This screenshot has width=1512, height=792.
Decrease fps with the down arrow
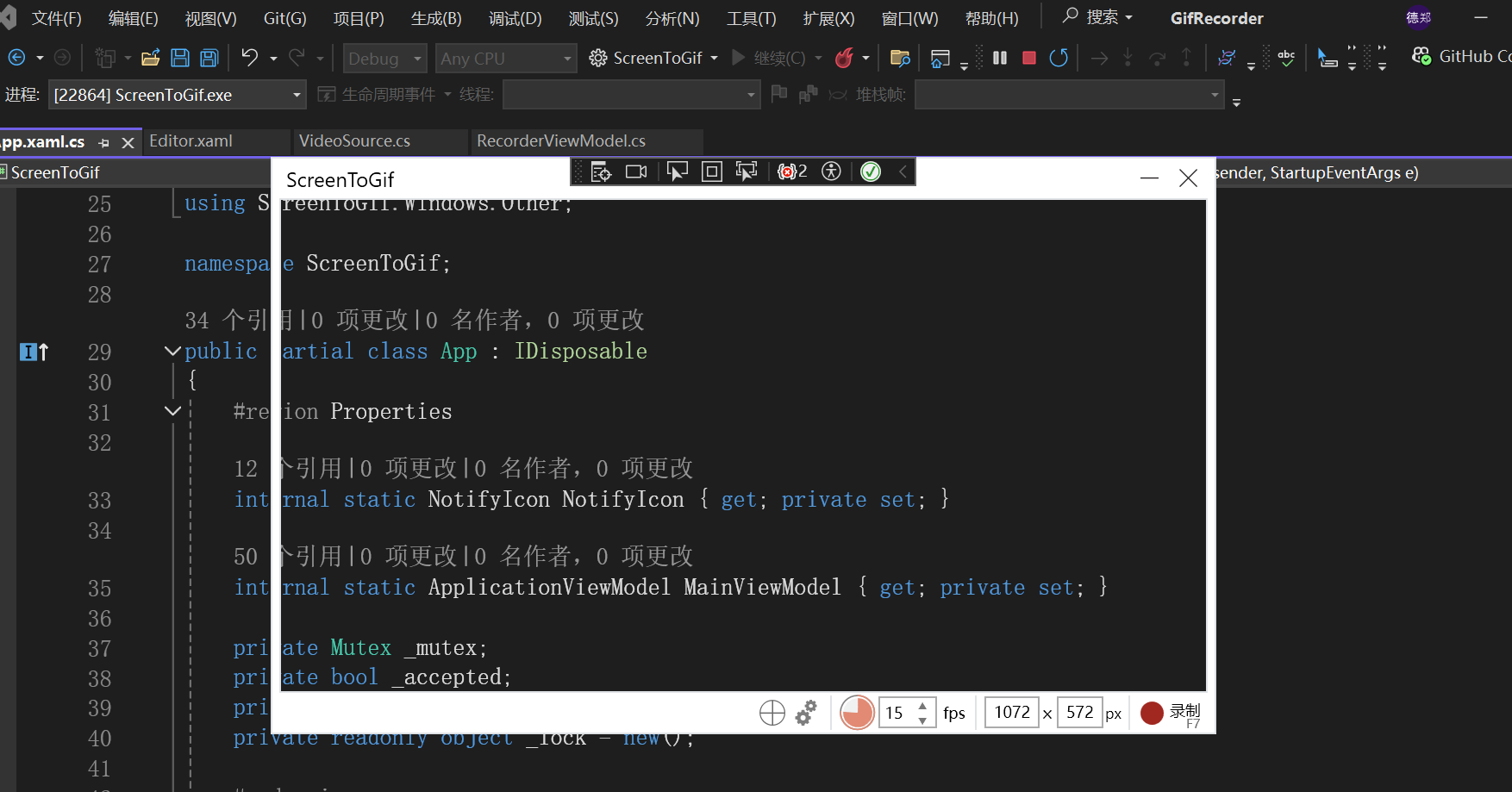point(922,720)
